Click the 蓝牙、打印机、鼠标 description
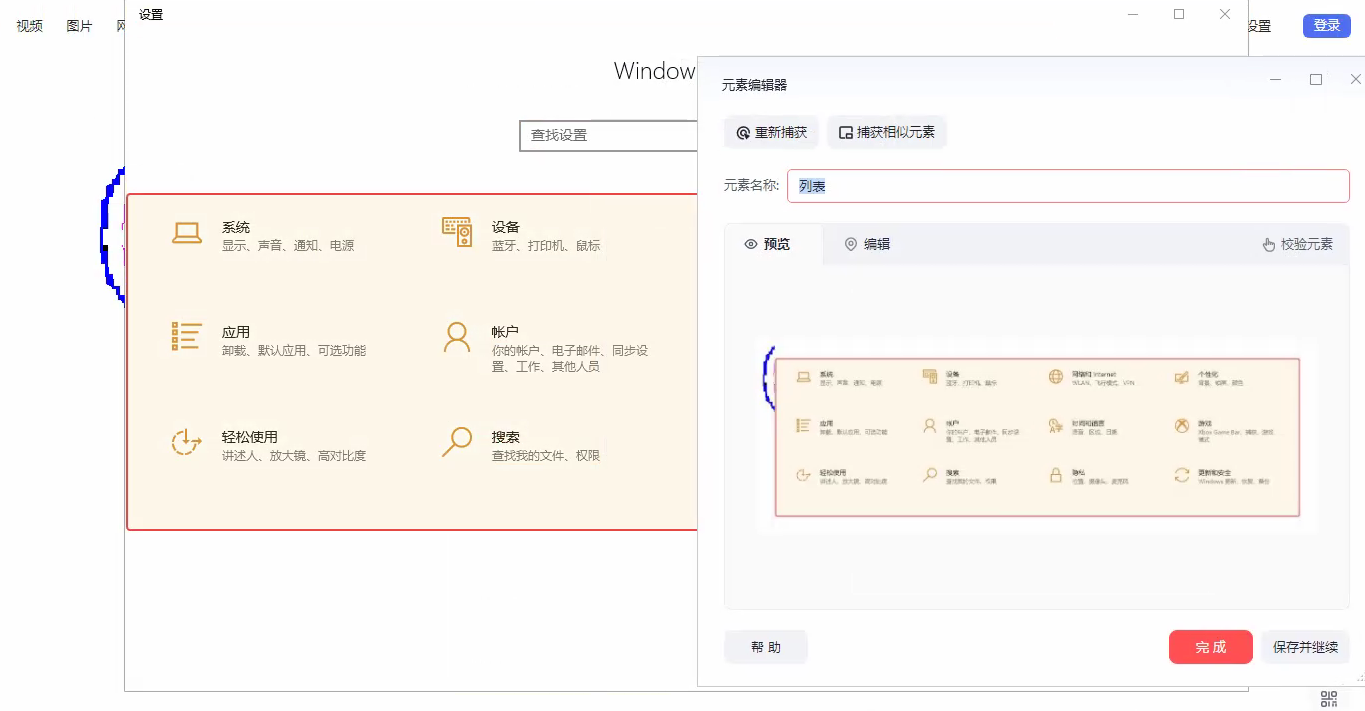The height and width of the screenshot is (711, 1365). 546,246
